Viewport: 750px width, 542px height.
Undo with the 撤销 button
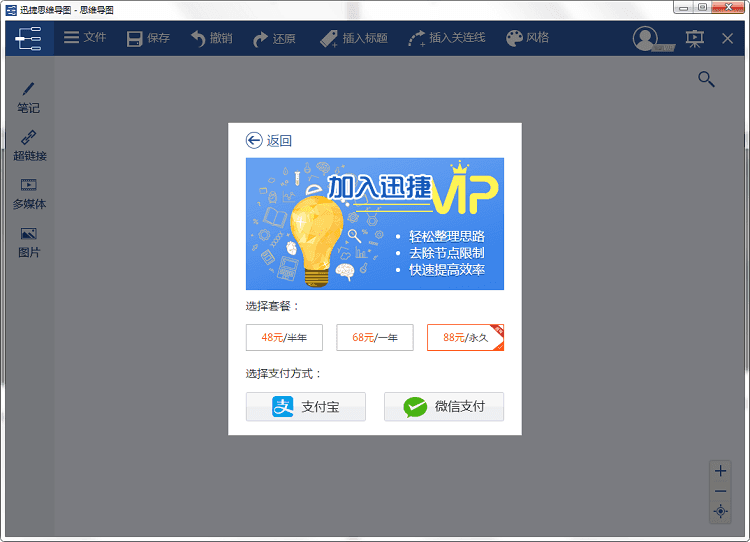pyautogui.click(x=211, y=38)
